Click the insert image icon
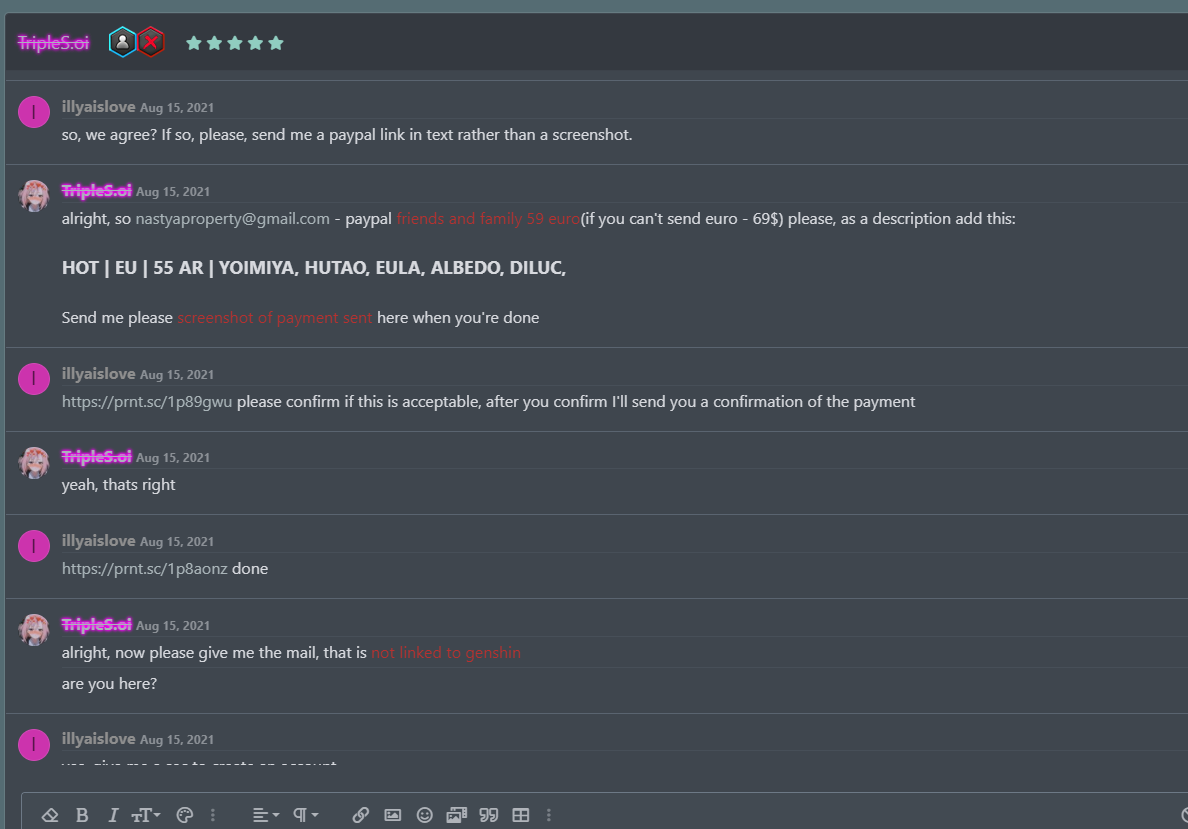 [392, 815]
